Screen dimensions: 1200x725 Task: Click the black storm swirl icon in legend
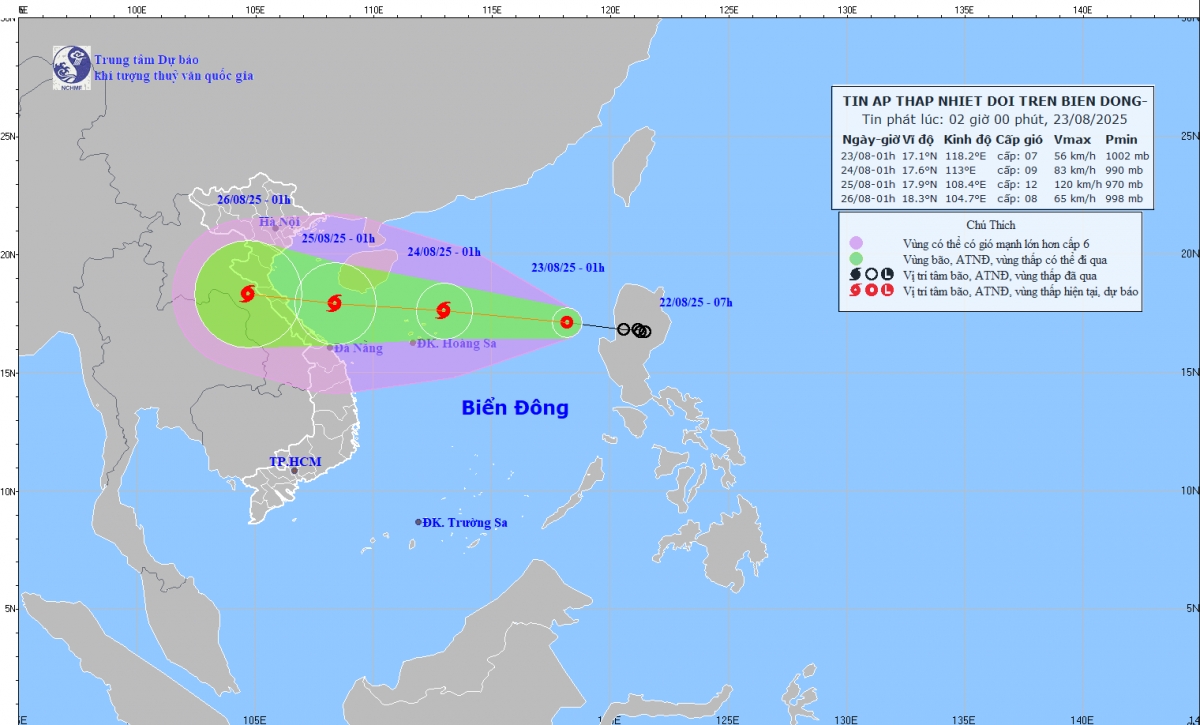855,274
